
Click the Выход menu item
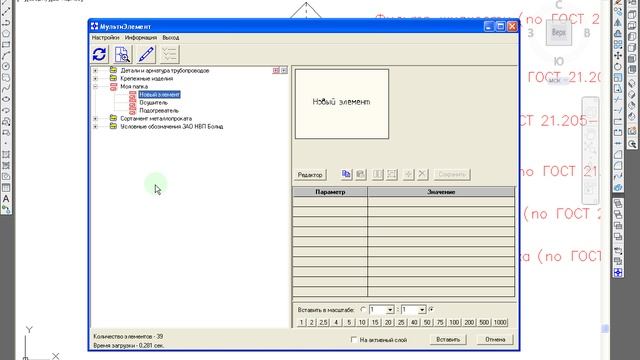coord(171,38)
